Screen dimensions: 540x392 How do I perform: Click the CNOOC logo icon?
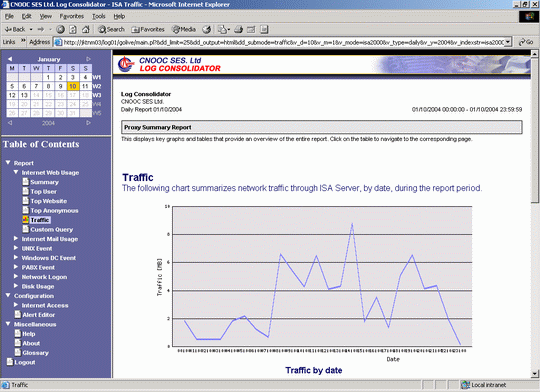tap(126, 64)
